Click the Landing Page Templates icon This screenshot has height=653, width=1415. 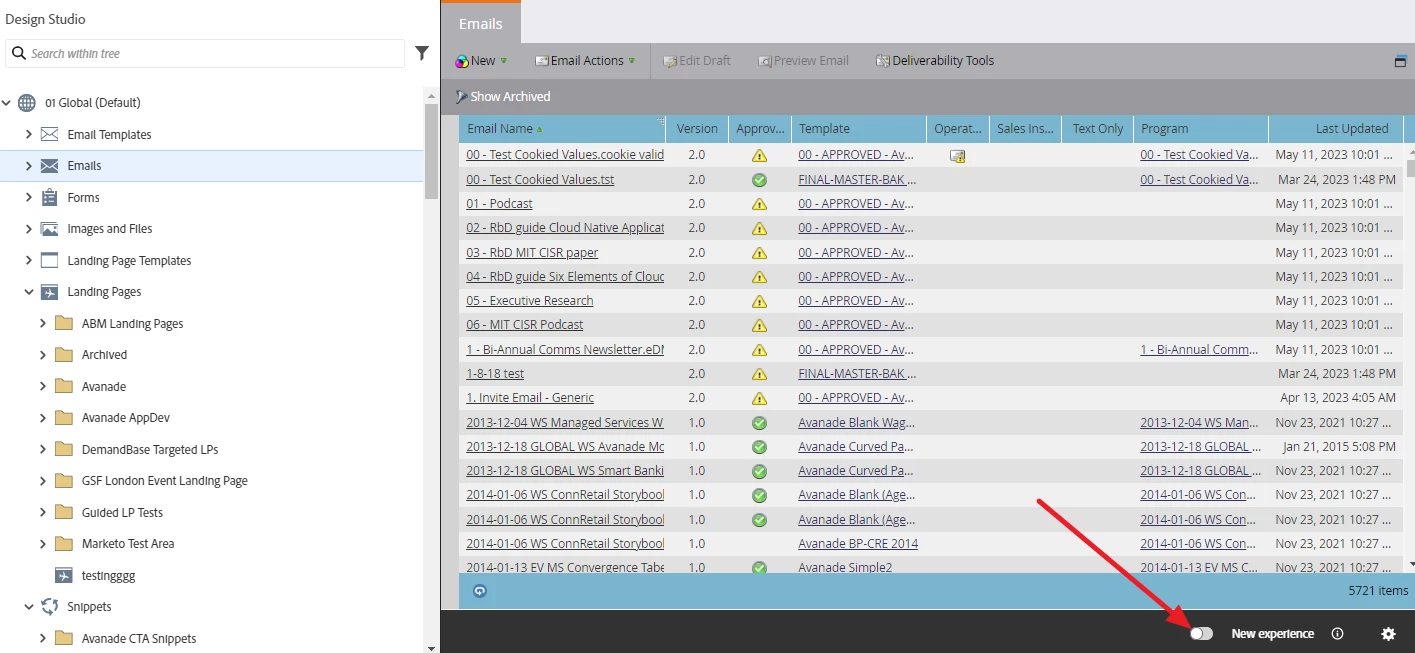(49, 260)
